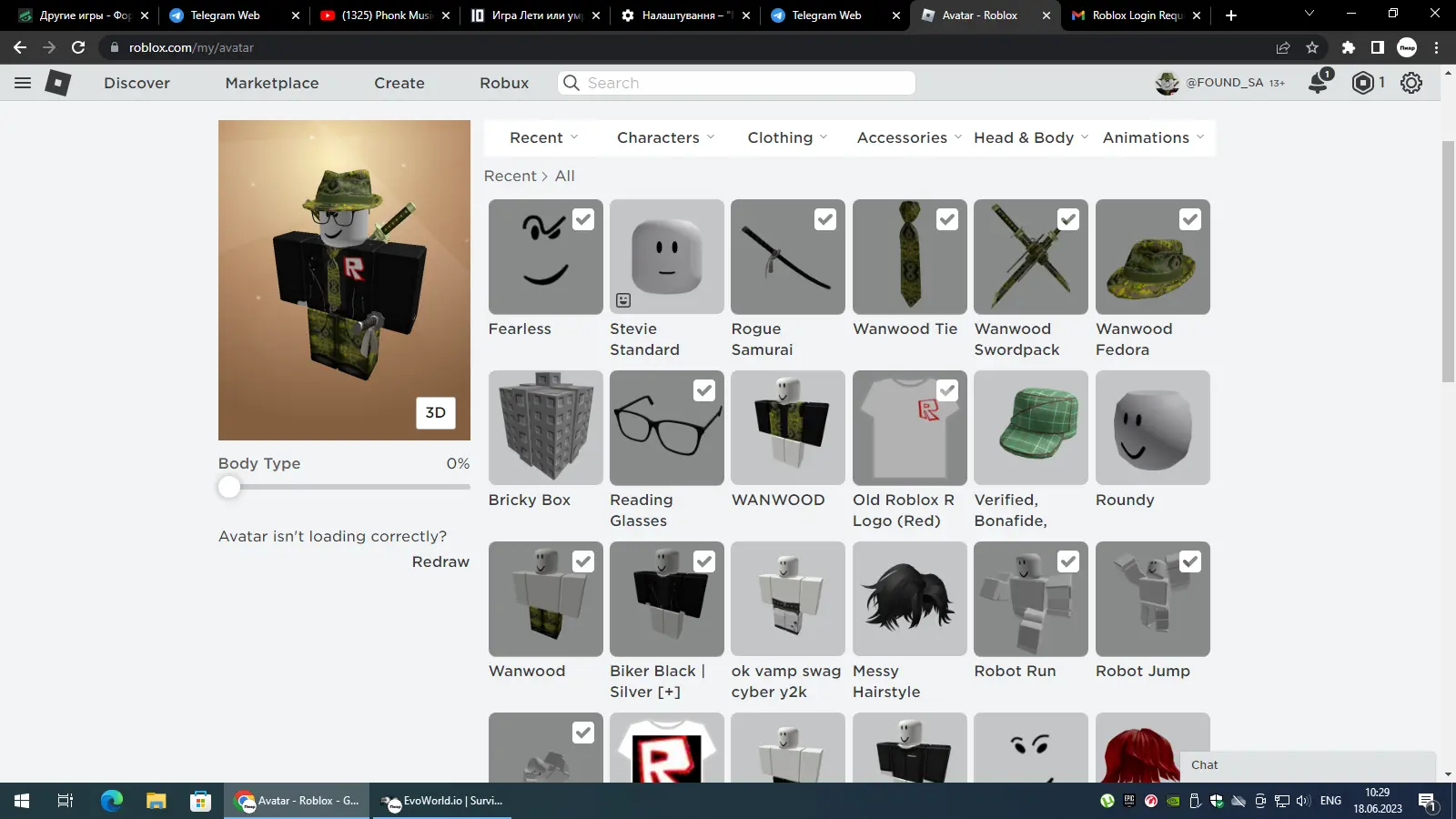1456x819 pixels.
Task: Open the hamburger navigation menu
Action: tap(23, 83)
